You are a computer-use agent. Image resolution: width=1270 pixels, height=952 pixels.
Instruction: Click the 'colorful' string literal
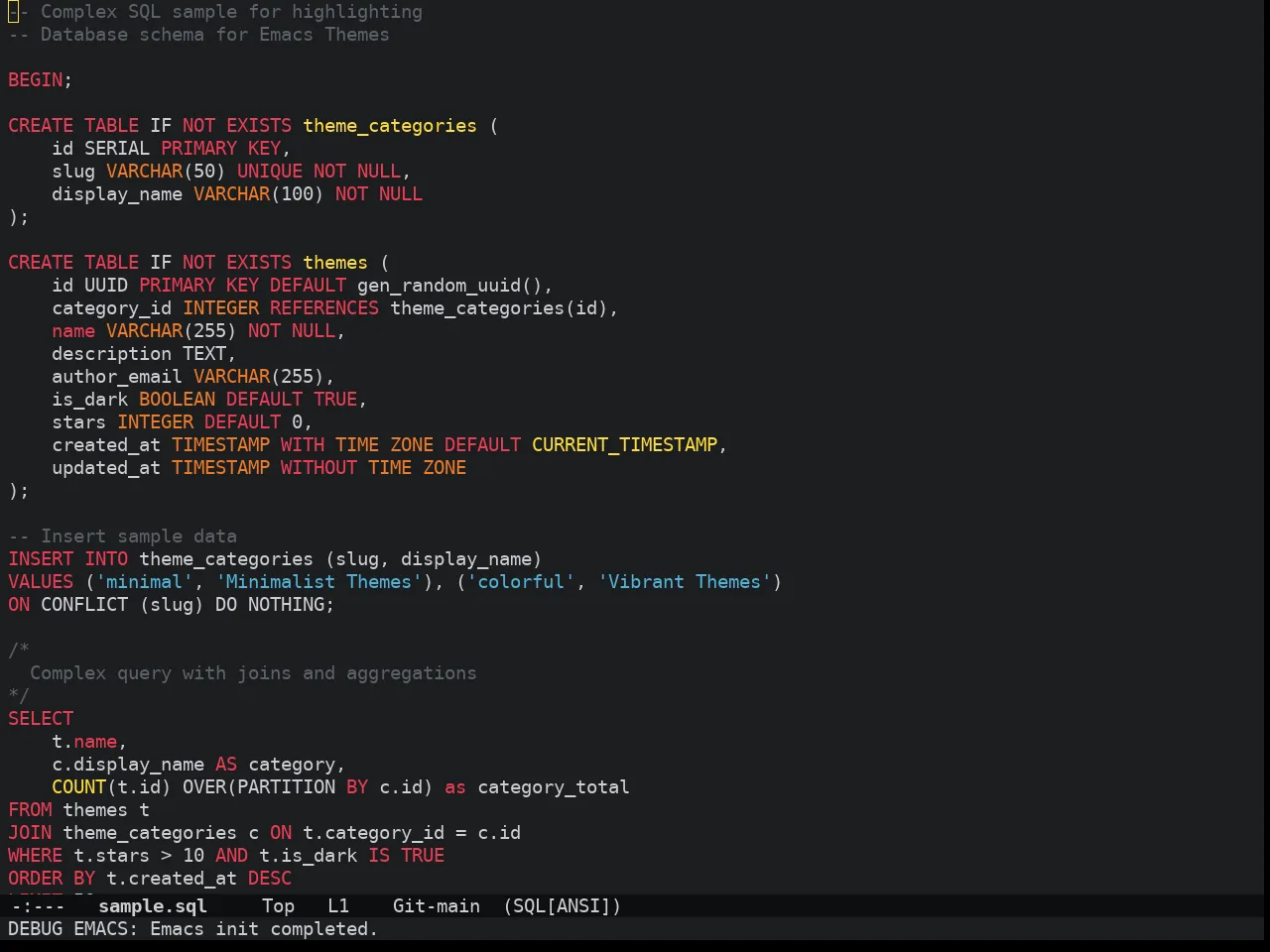[521, 582]
